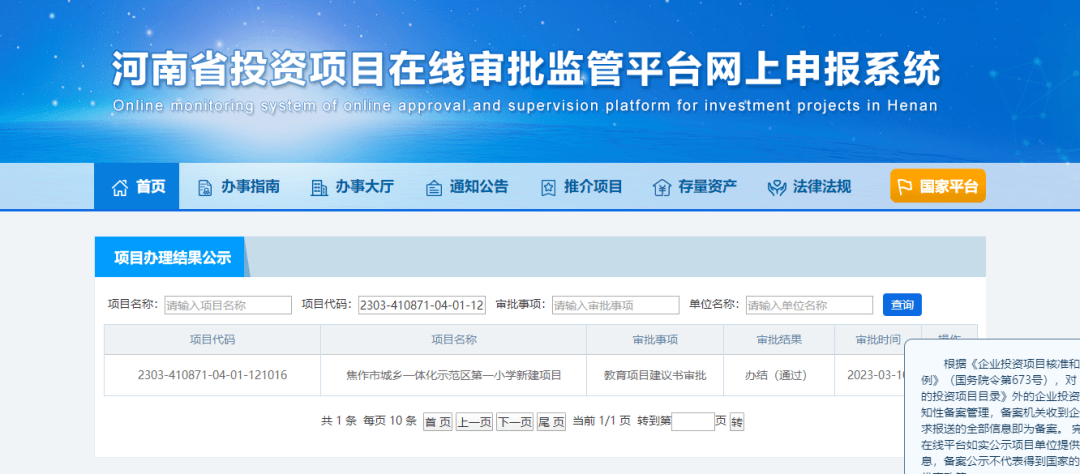The image size is (1080, 474).
Task: Click the 审批结果 column header
Action: click(x=778, y=340)
